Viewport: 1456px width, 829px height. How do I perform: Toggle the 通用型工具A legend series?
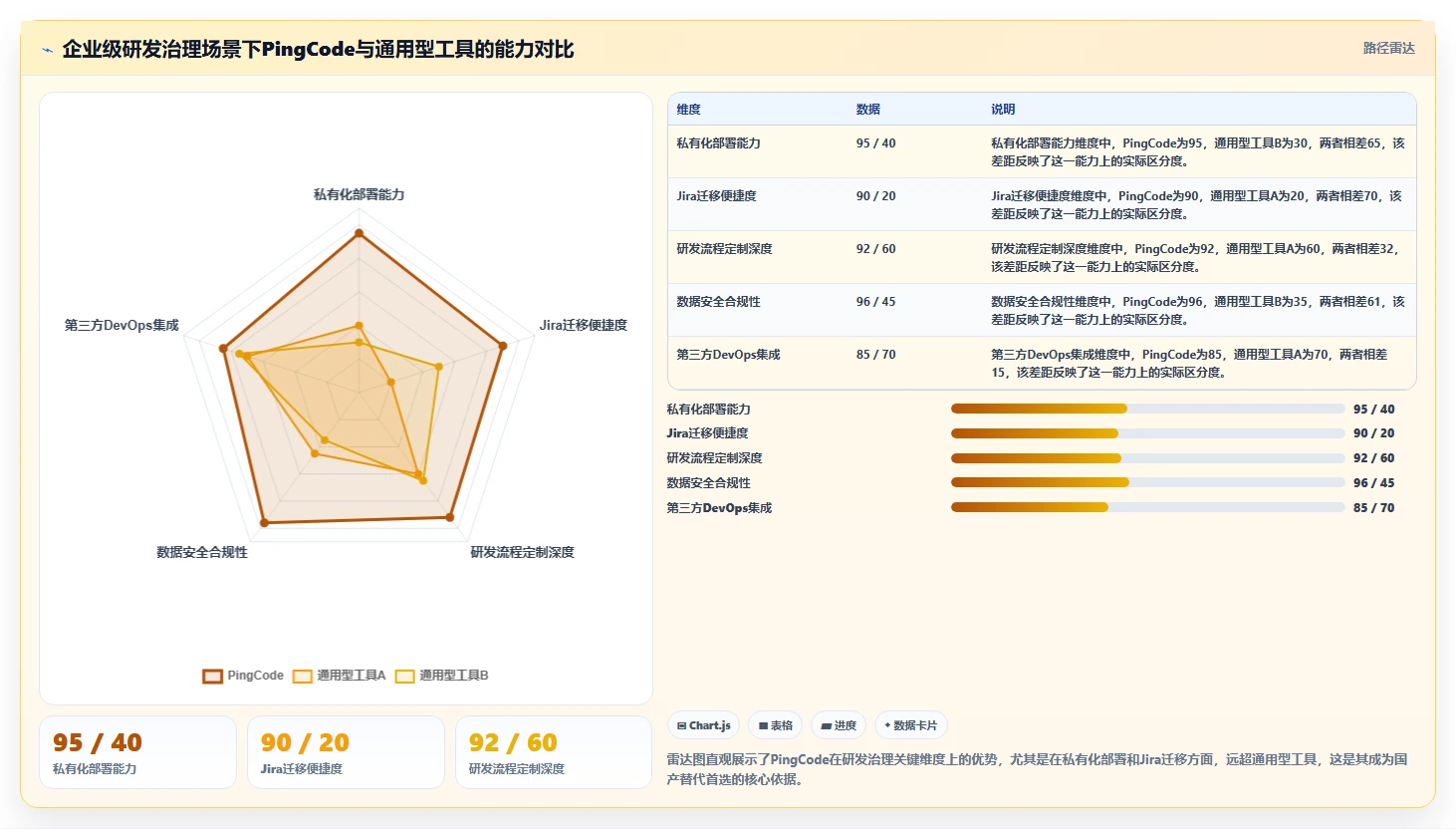click(x=339, y=676)
